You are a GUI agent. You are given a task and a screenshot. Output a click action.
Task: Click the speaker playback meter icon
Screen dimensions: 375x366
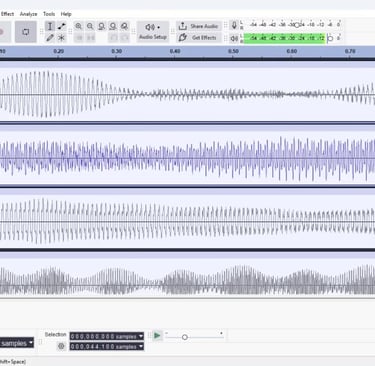pos(234,38)
